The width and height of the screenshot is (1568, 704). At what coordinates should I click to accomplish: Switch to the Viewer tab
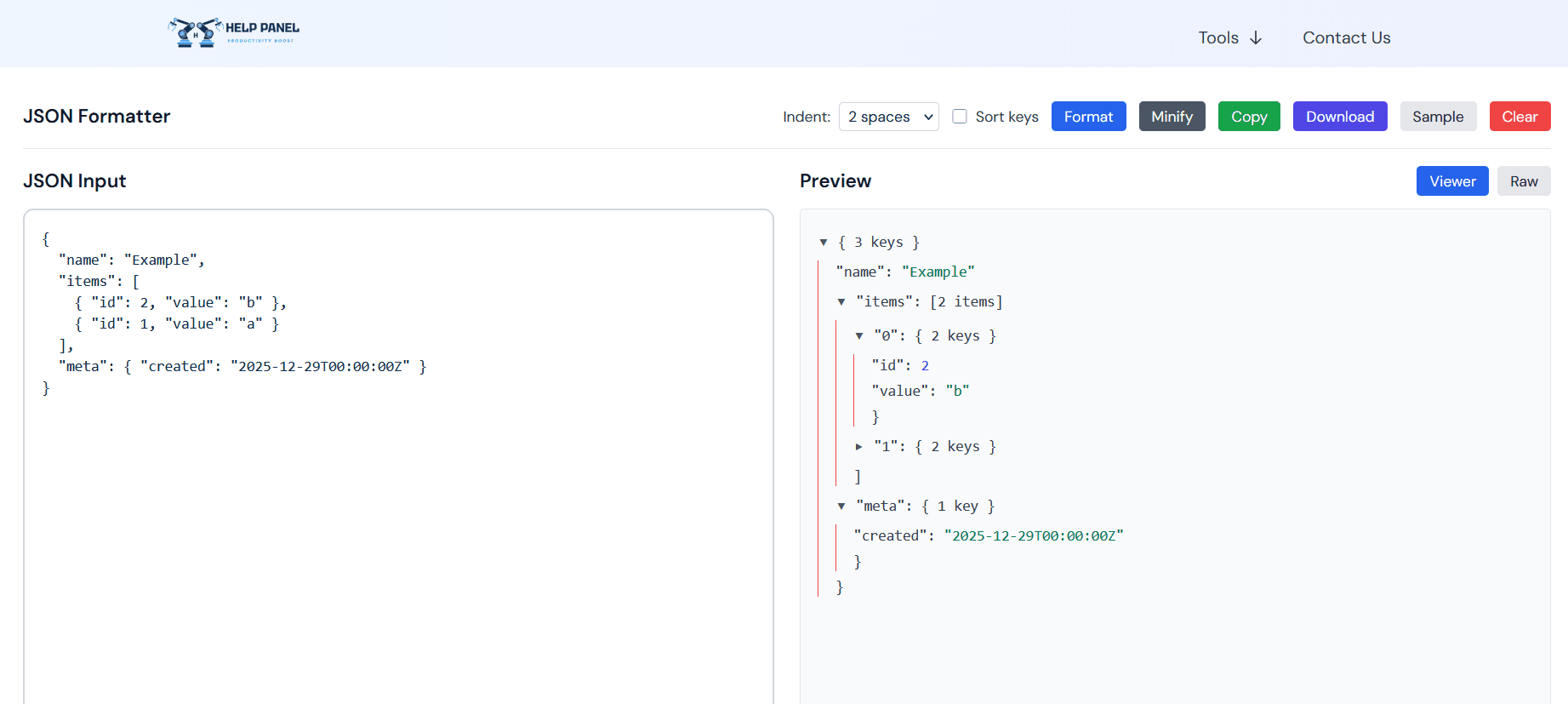click(1451, 181)
